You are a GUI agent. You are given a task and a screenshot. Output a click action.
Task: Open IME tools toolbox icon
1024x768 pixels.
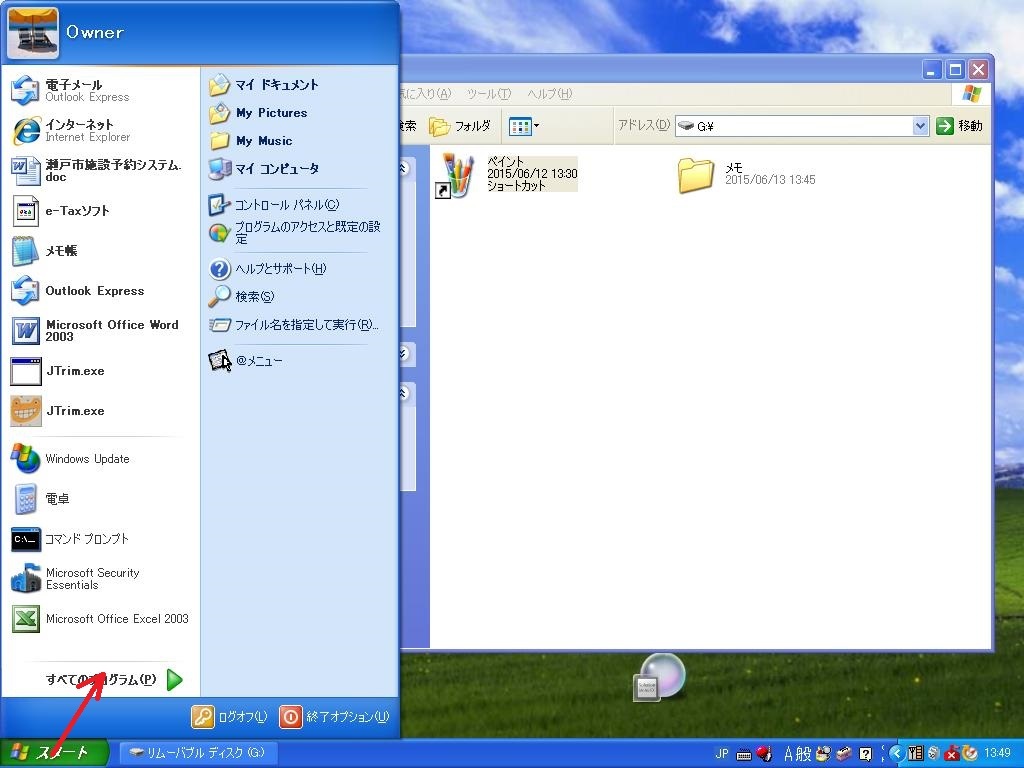(844, 754)
